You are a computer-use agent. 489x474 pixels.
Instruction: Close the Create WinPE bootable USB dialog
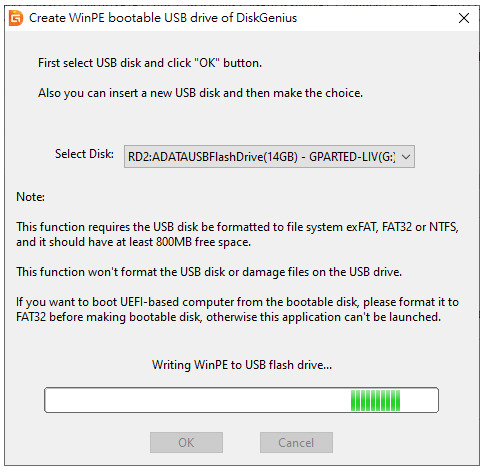pos(464,18)
